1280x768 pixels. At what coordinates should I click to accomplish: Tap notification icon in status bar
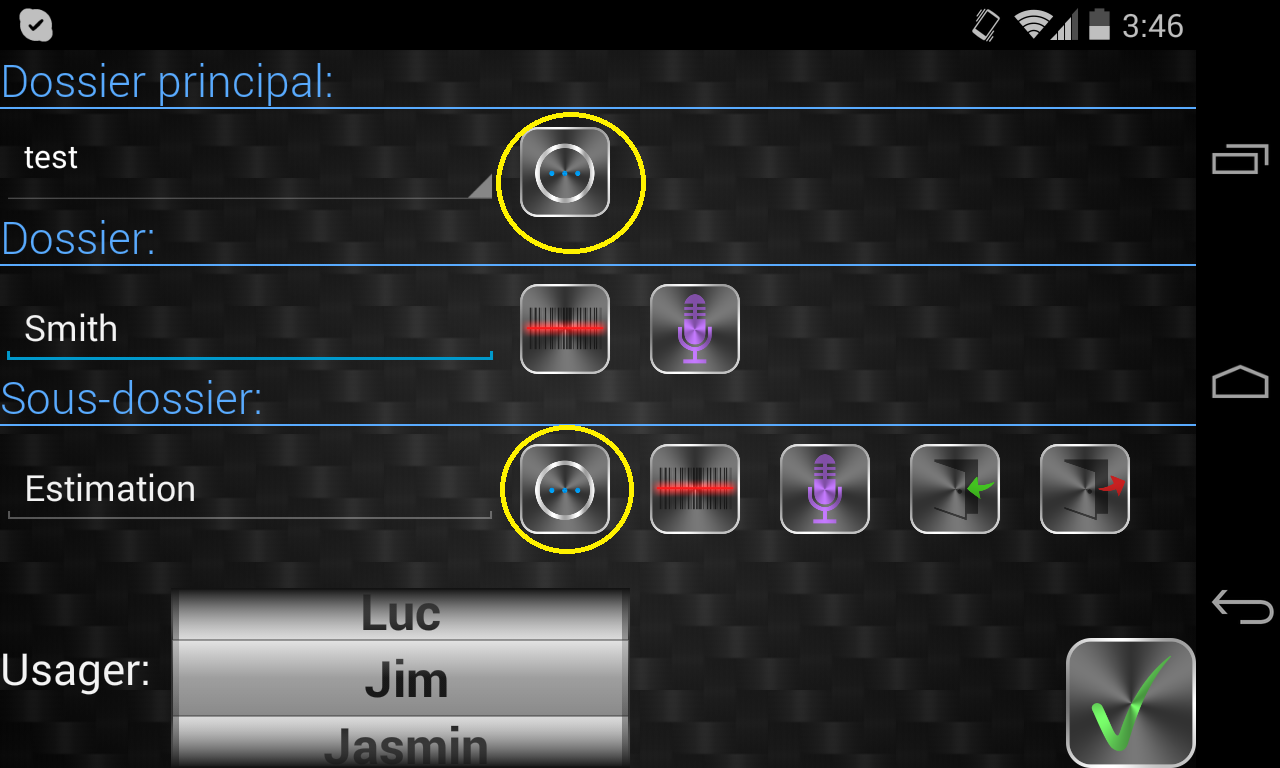[36, 25]
